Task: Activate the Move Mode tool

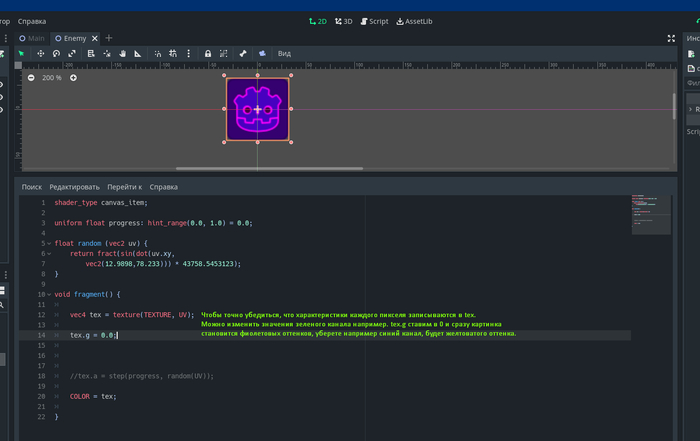Action: pos(41,53)
